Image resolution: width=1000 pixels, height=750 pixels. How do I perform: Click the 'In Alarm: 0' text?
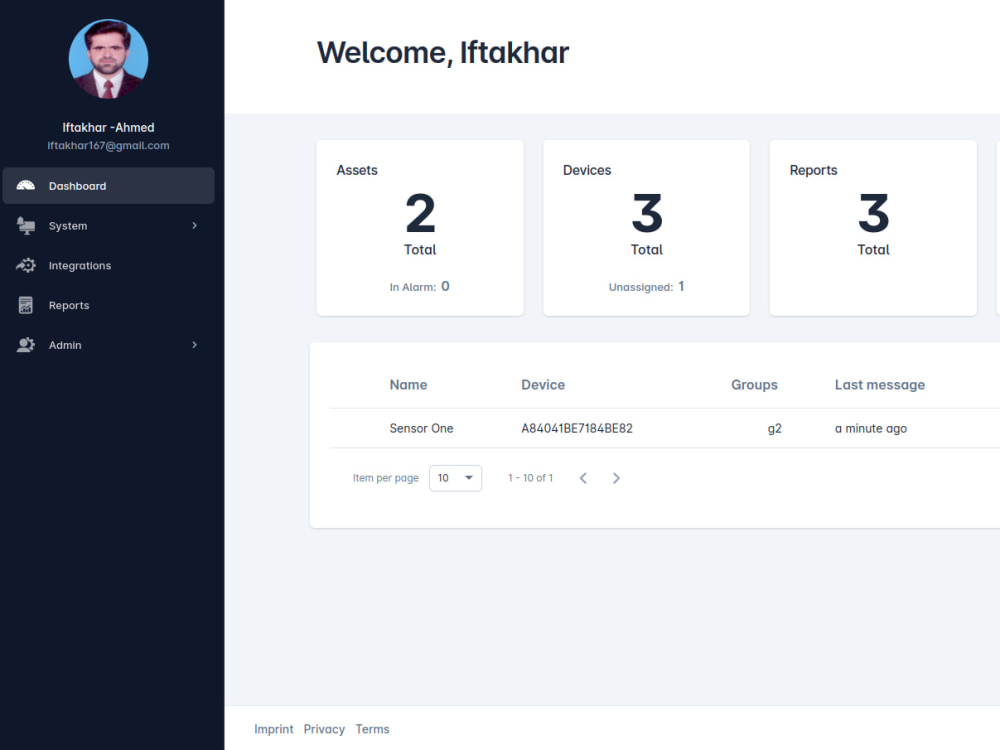tap(420, 287)
